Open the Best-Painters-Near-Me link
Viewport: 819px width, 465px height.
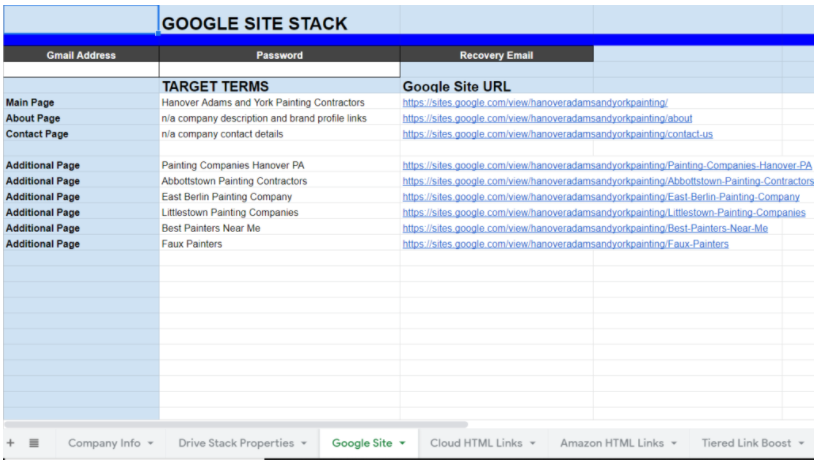[585, 228]
